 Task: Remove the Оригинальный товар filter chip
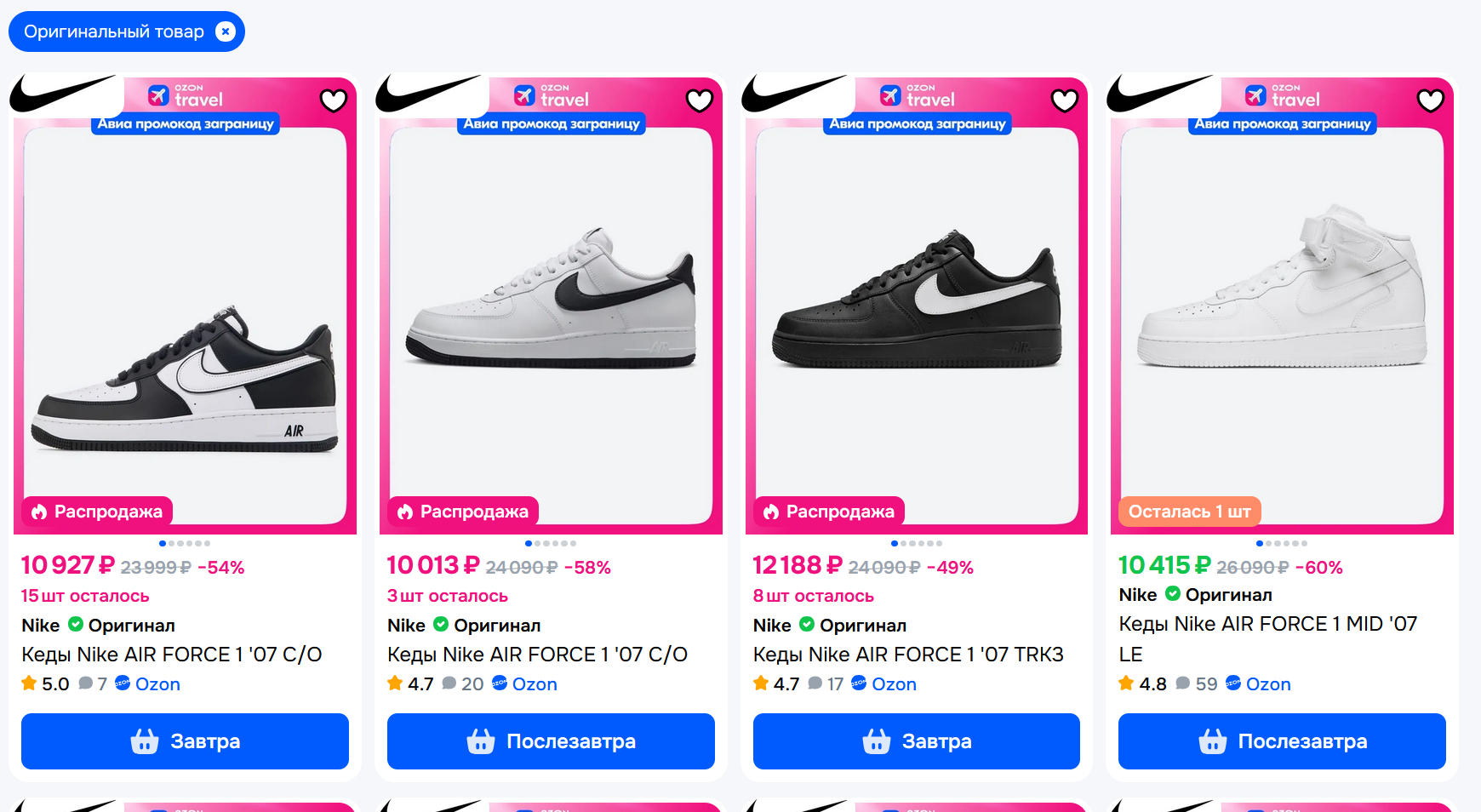coord(226,31)
